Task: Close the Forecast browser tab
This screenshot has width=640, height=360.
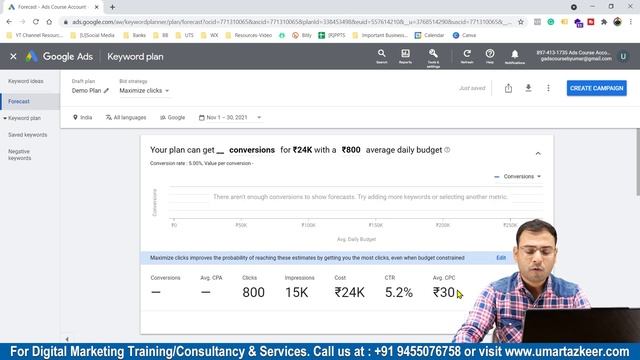Action: (97, 7)
